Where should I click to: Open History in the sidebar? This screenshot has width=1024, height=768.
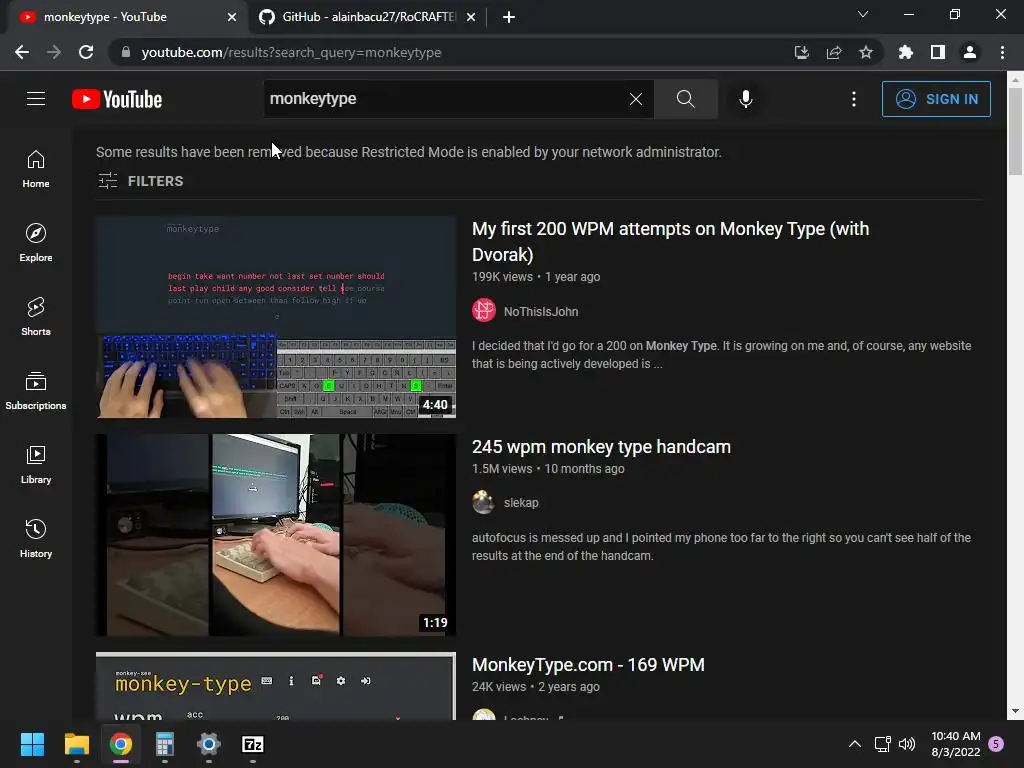pos(36,538)
